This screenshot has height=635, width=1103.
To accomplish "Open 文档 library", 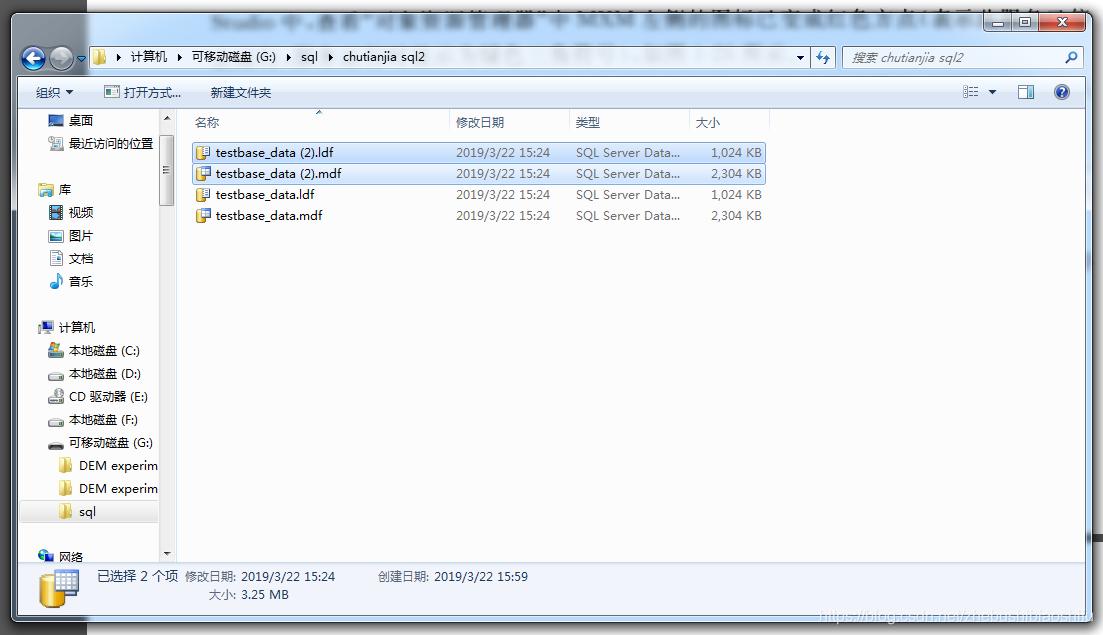I will (x=81, y=259).
